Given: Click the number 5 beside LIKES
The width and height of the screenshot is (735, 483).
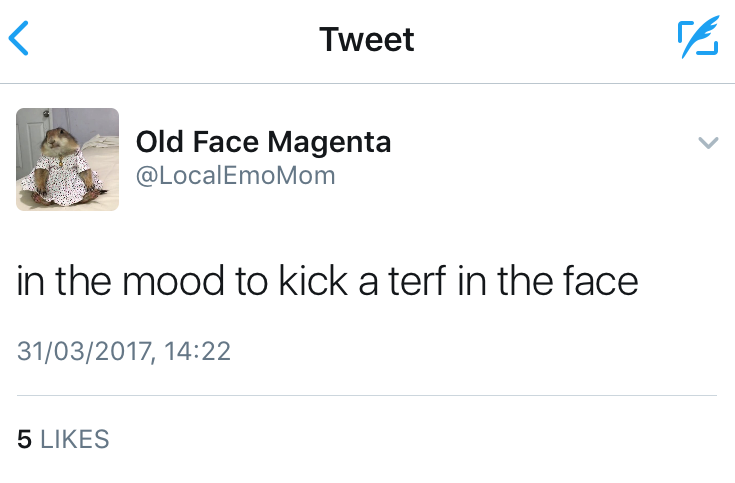Looking at the screenshot, I should click(25, 439).
